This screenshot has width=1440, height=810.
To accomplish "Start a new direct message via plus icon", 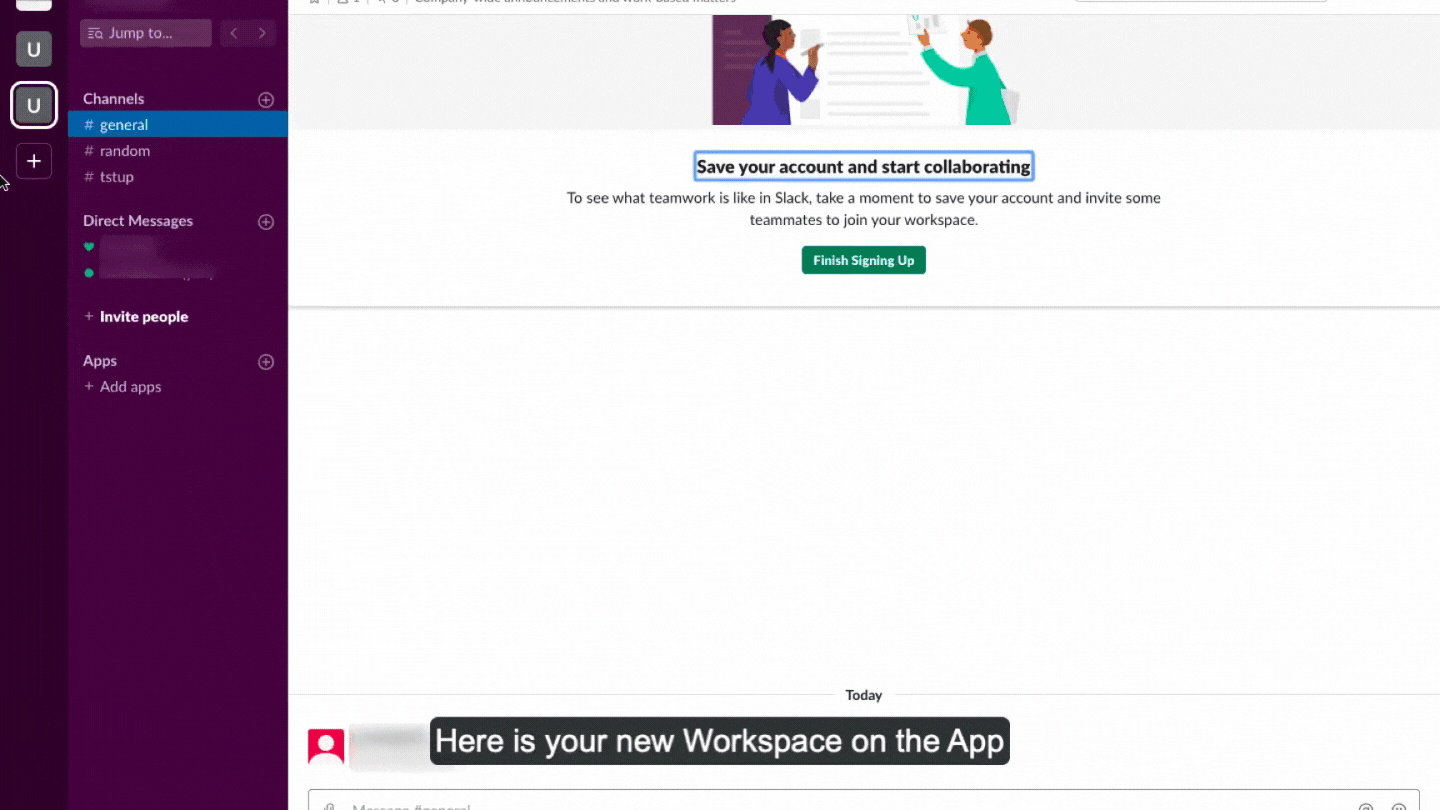I will pyautogui.click(x=266, y=222).
